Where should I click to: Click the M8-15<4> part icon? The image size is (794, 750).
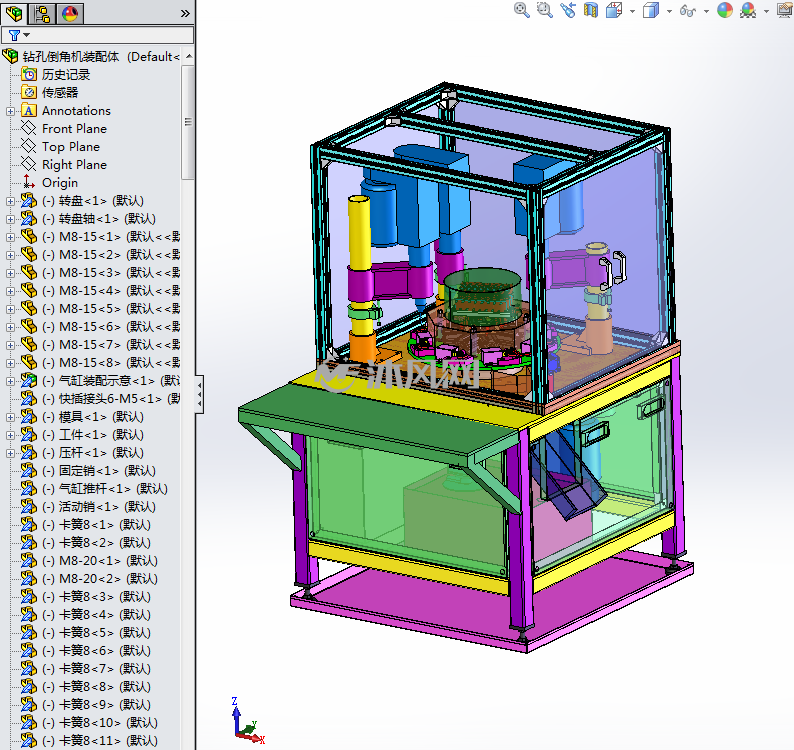coord(29,290)
